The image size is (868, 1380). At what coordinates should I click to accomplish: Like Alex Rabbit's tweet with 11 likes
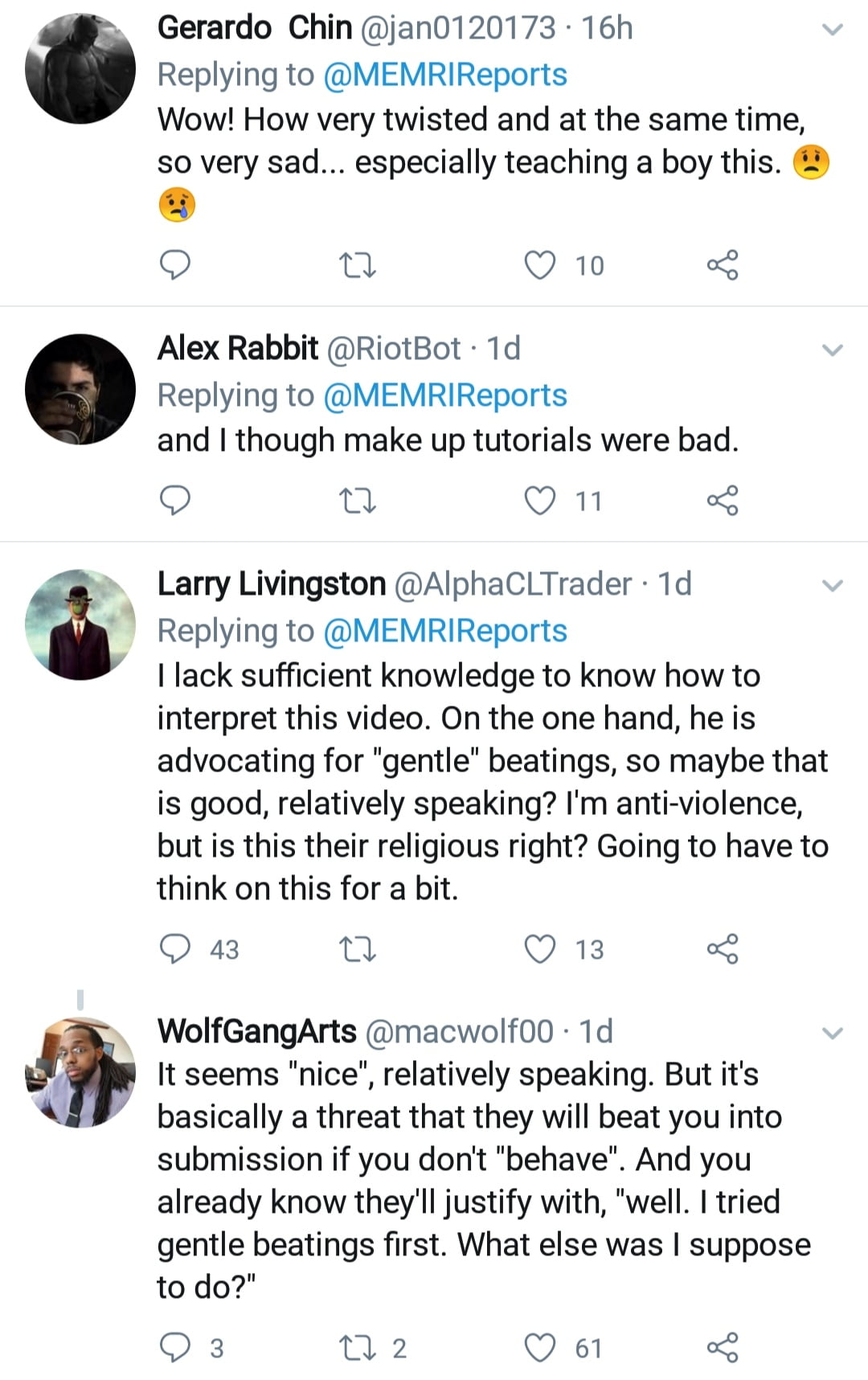(540, 500)
